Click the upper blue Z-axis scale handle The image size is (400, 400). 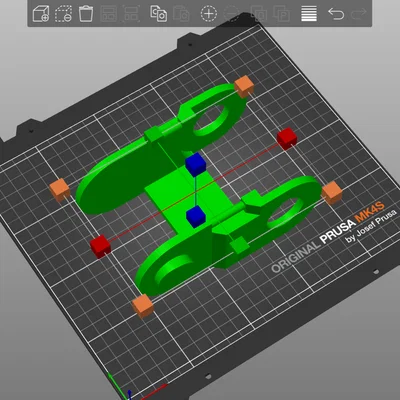click(x=195, y=164)
